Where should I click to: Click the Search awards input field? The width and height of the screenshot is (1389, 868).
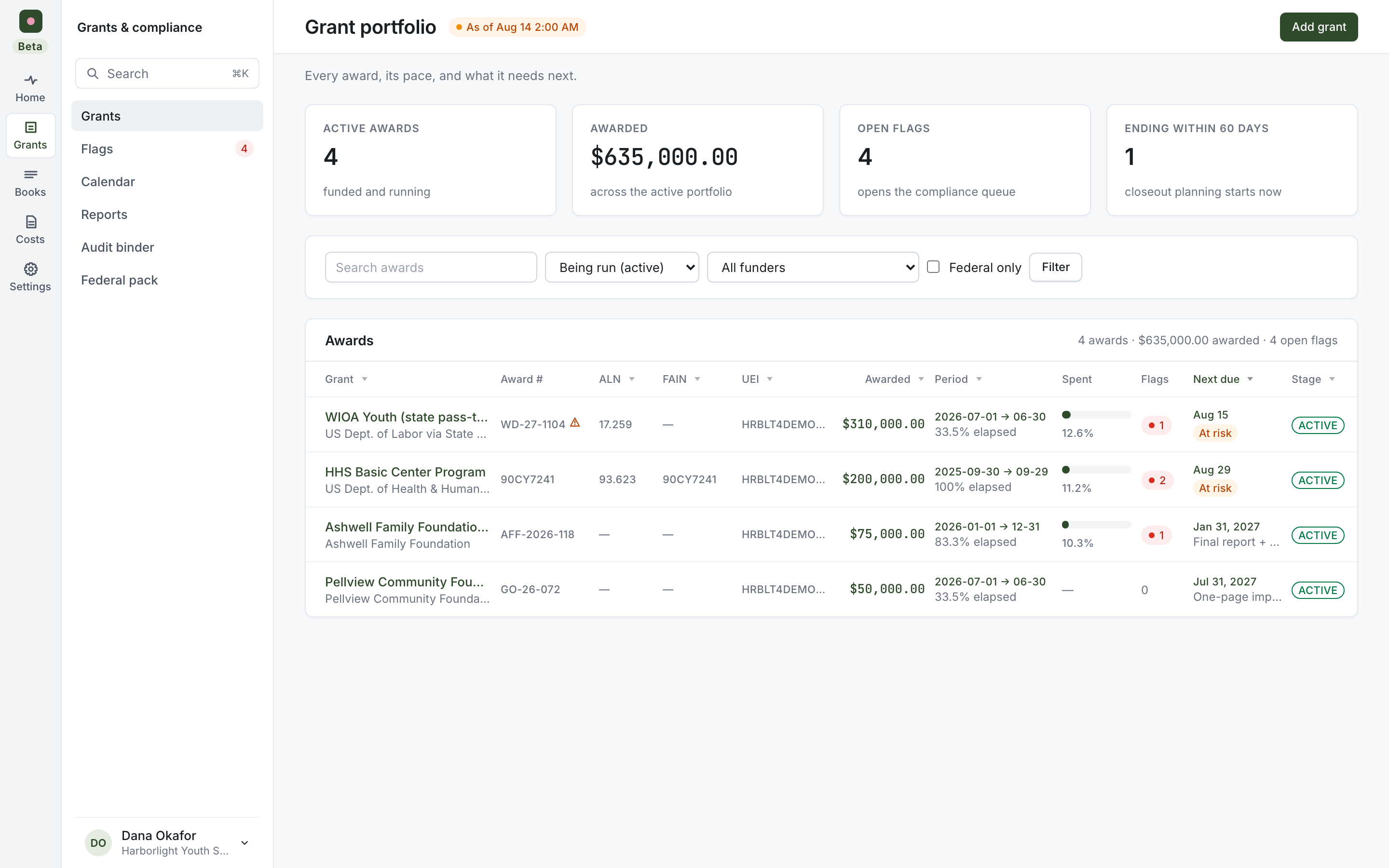coord(431,267)
